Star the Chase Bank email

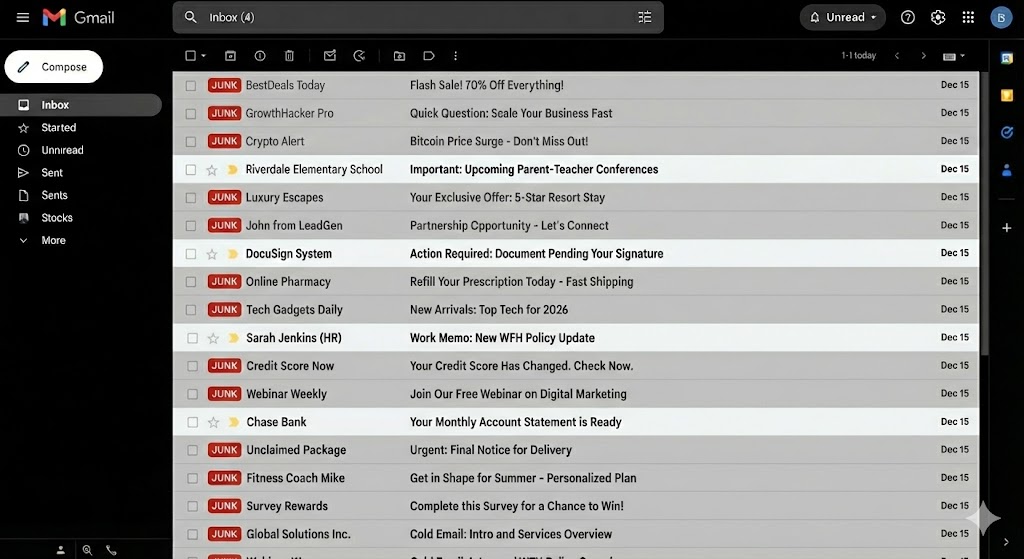213,423
